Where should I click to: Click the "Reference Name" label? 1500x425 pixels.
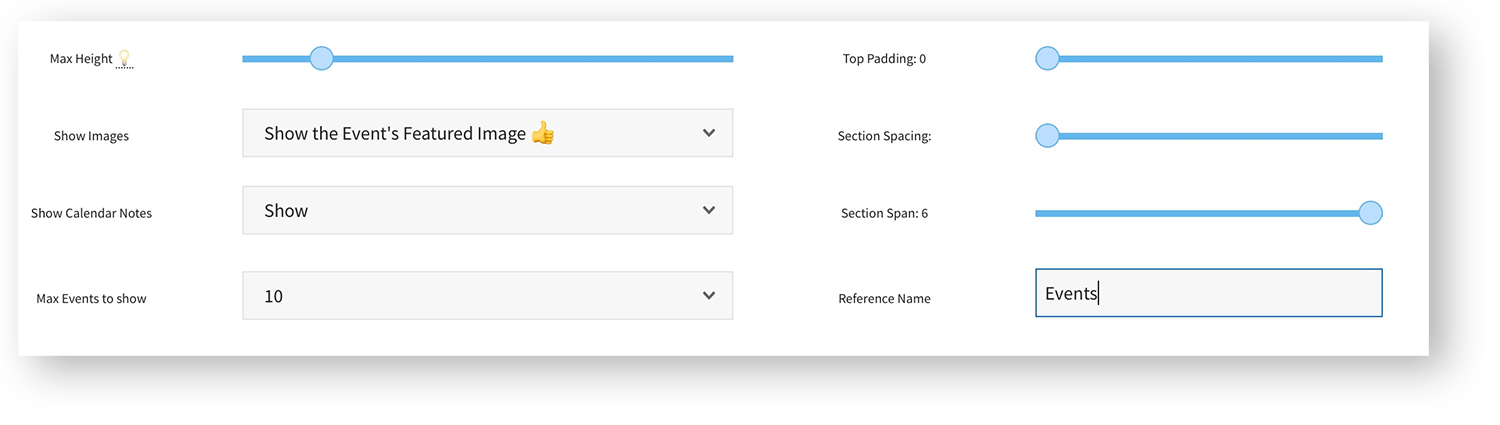(x=884, y=299)
